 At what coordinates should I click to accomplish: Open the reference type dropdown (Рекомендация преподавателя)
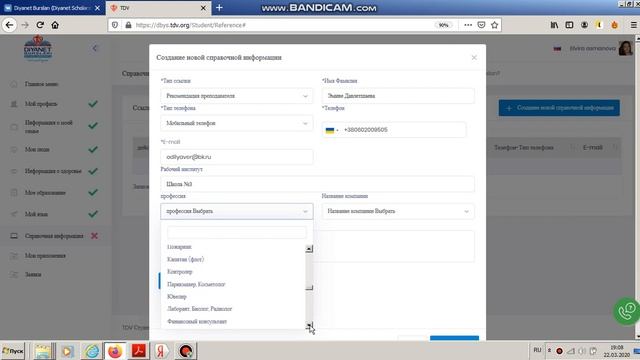pyautogui.click(x=237, y=96)
